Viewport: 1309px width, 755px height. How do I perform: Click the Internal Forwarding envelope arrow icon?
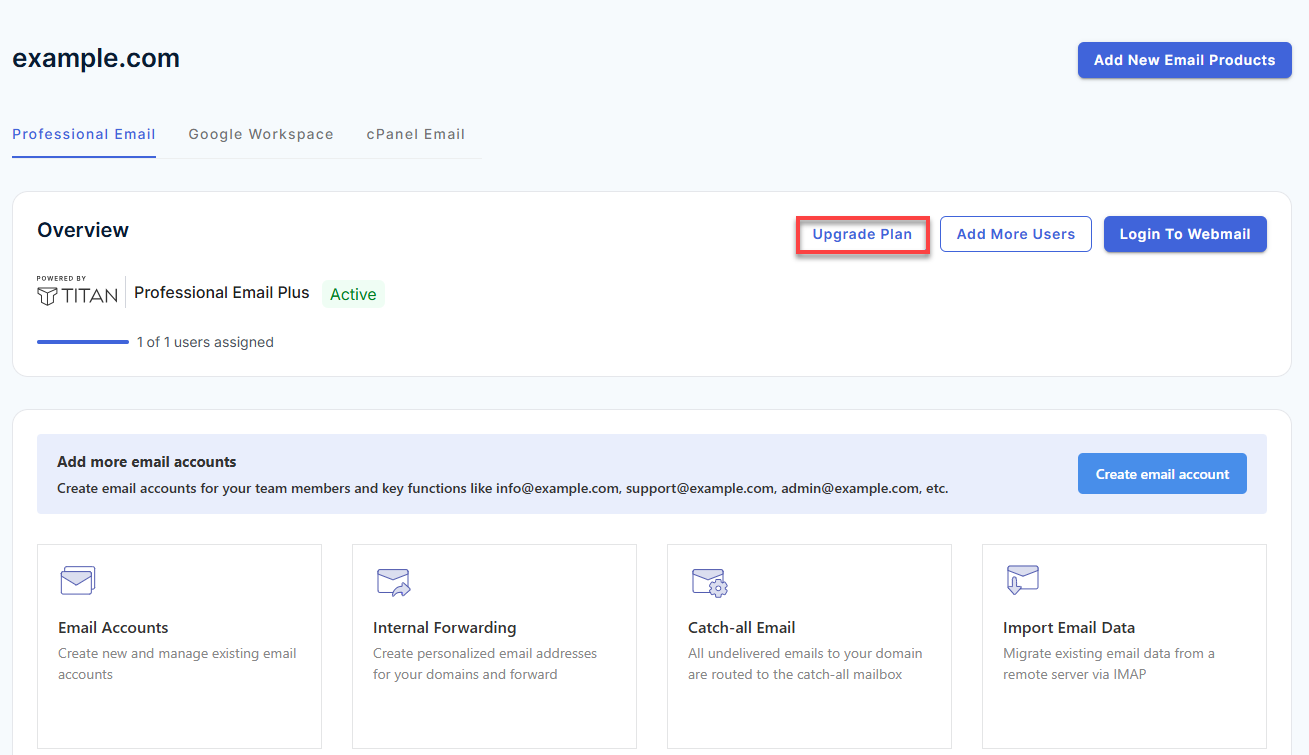[394, 582]
